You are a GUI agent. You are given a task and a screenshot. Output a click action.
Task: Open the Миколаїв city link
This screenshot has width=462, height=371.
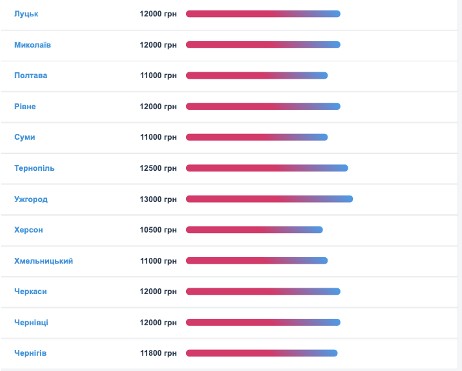[33, 45]
